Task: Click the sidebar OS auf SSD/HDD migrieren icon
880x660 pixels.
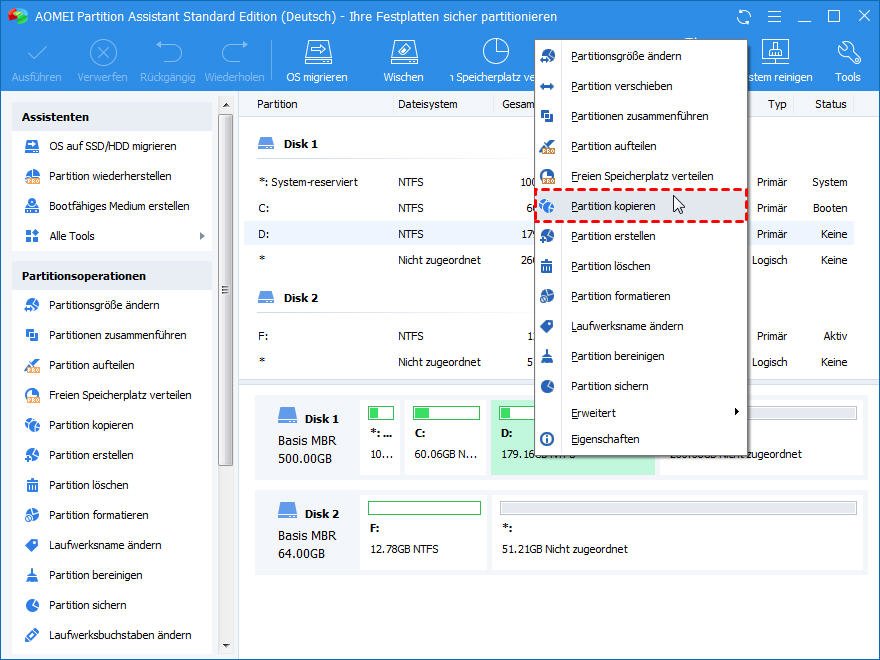Action: pyautogui.click(x=32, y=146)
